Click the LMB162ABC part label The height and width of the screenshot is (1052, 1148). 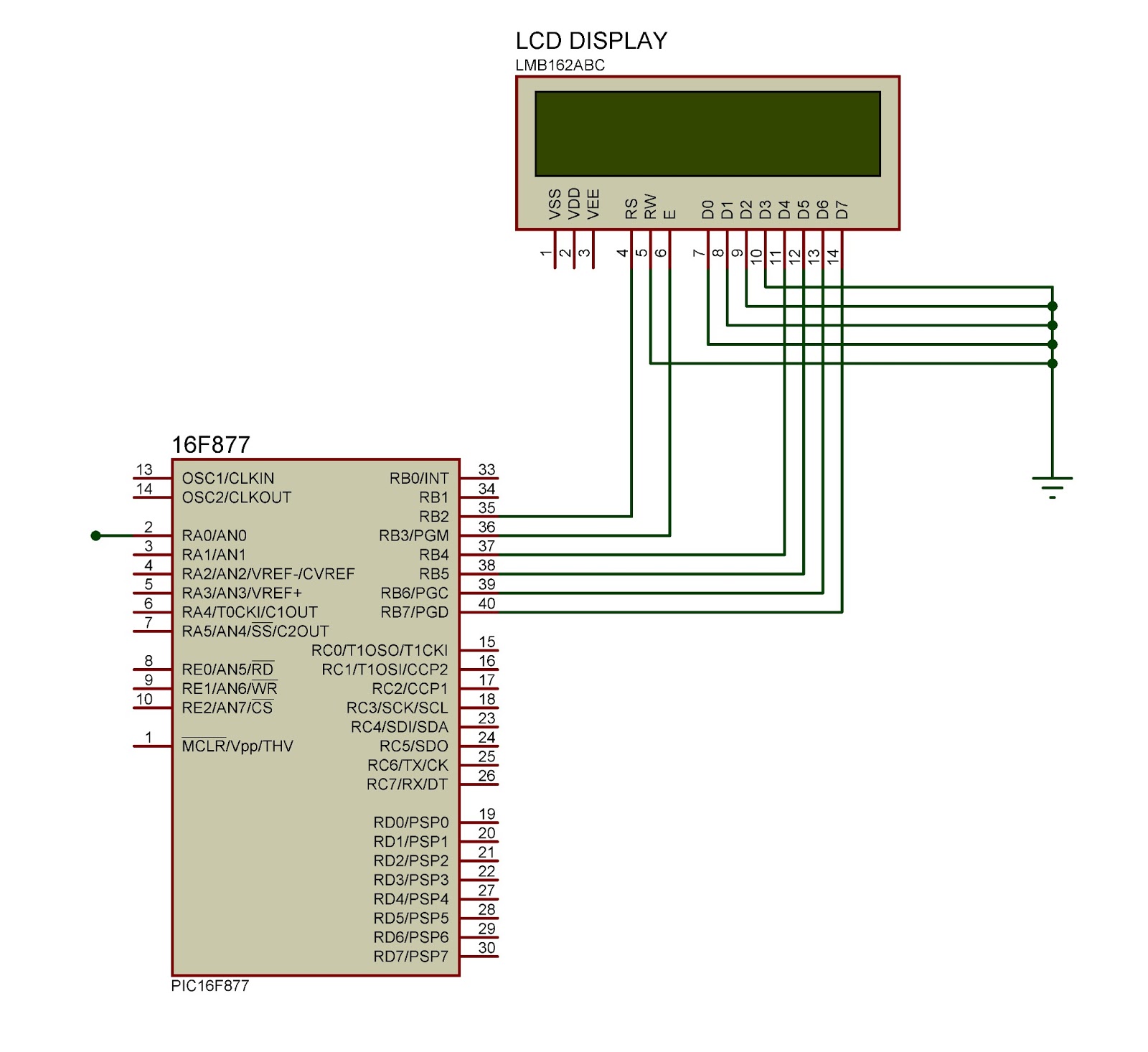point(560,65)
